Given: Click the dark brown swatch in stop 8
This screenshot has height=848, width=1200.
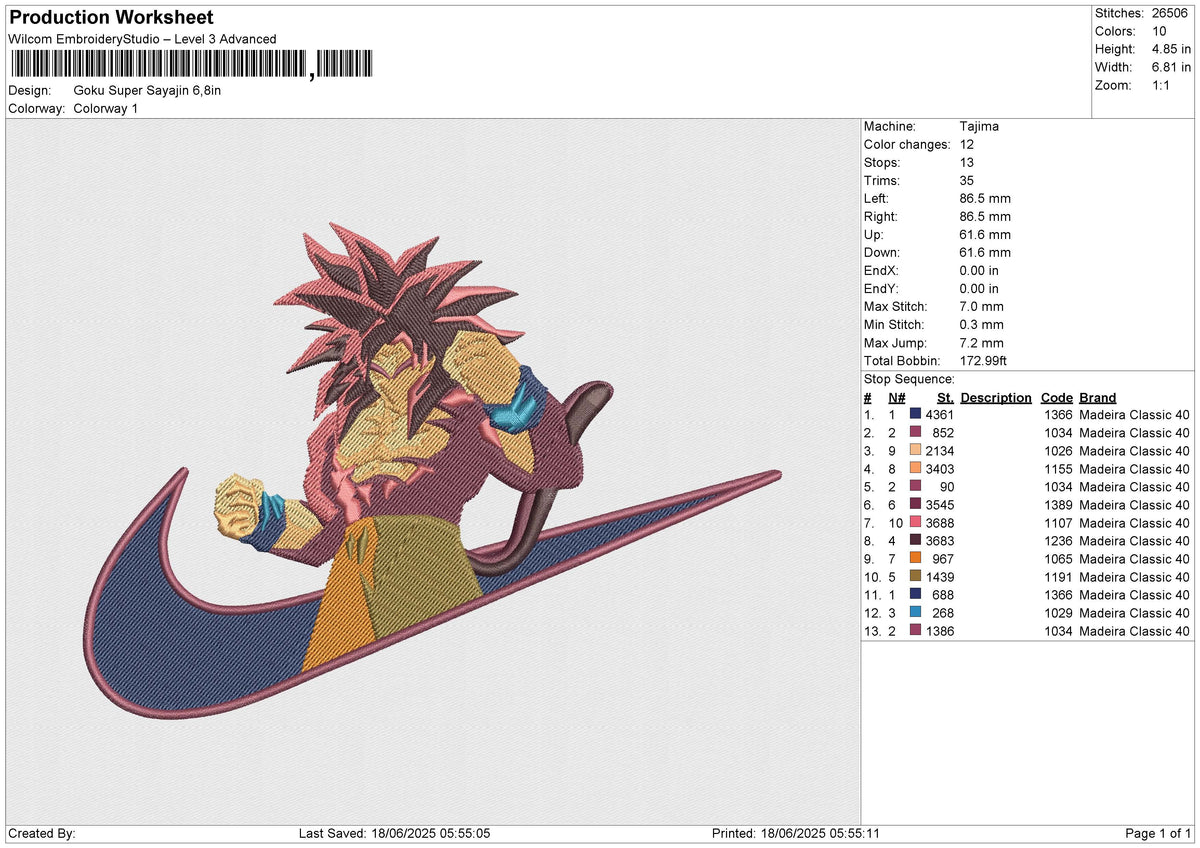Looking at the screenshot, I should click(915, 541).
